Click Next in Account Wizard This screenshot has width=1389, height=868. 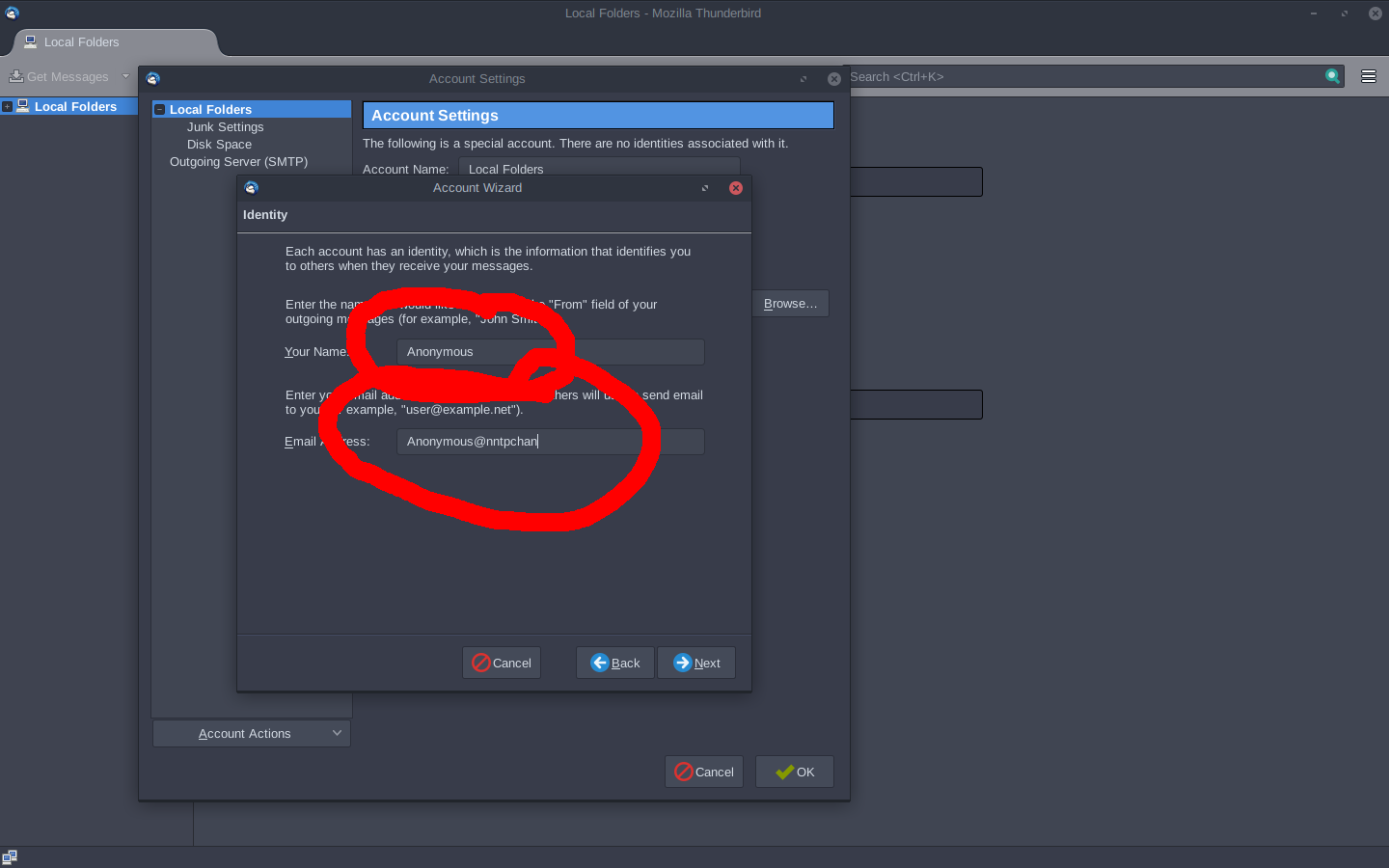696,663
